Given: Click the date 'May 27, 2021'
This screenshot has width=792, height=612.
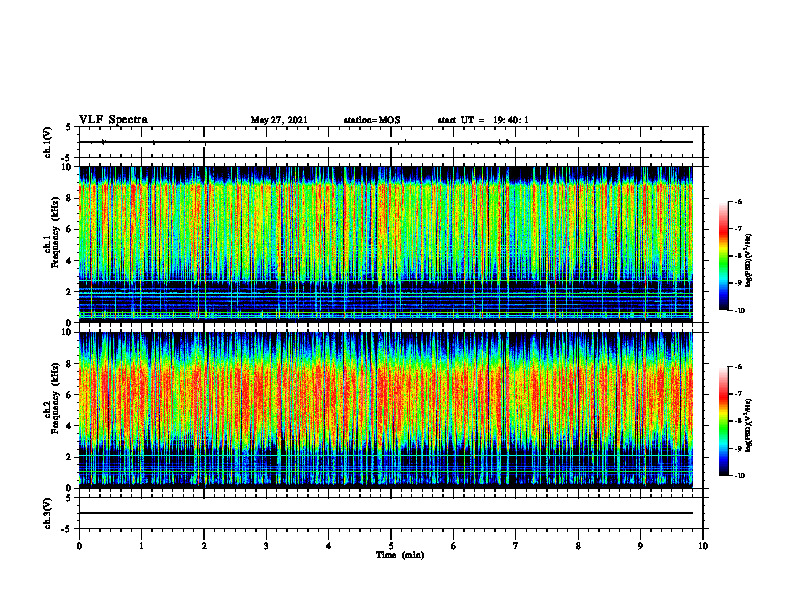Looking at the screenshot, I should tap(279, 120).
